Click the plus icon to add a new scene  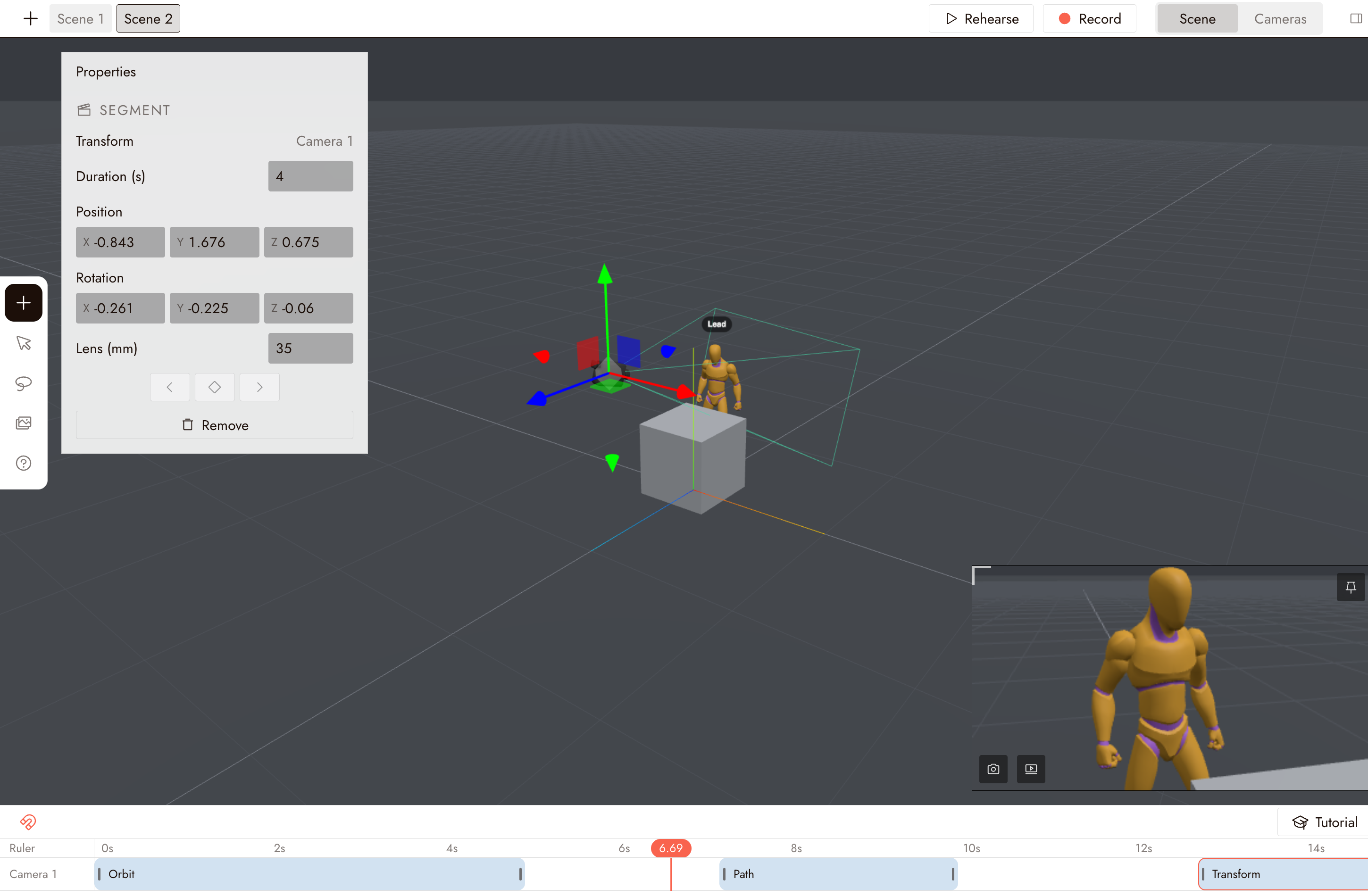click(x=31, y=18)
